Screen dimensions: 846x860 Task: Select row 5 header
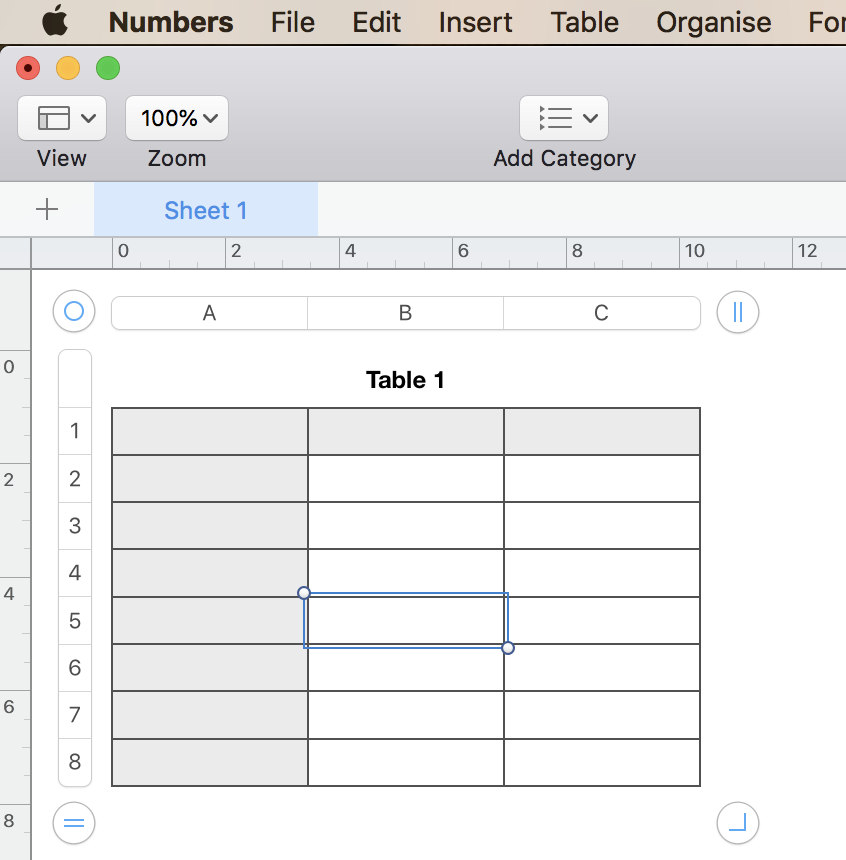click(x=75, y=621)
